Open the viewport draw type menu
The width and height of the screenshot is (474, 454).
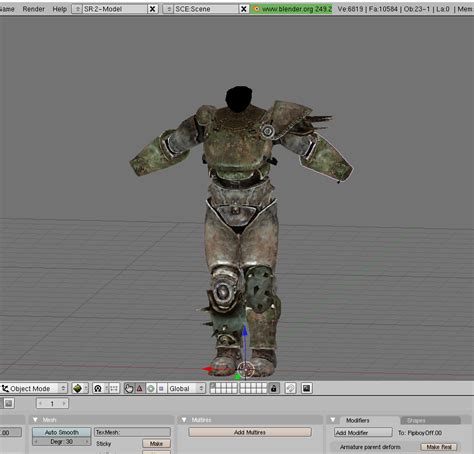(80, 388)
